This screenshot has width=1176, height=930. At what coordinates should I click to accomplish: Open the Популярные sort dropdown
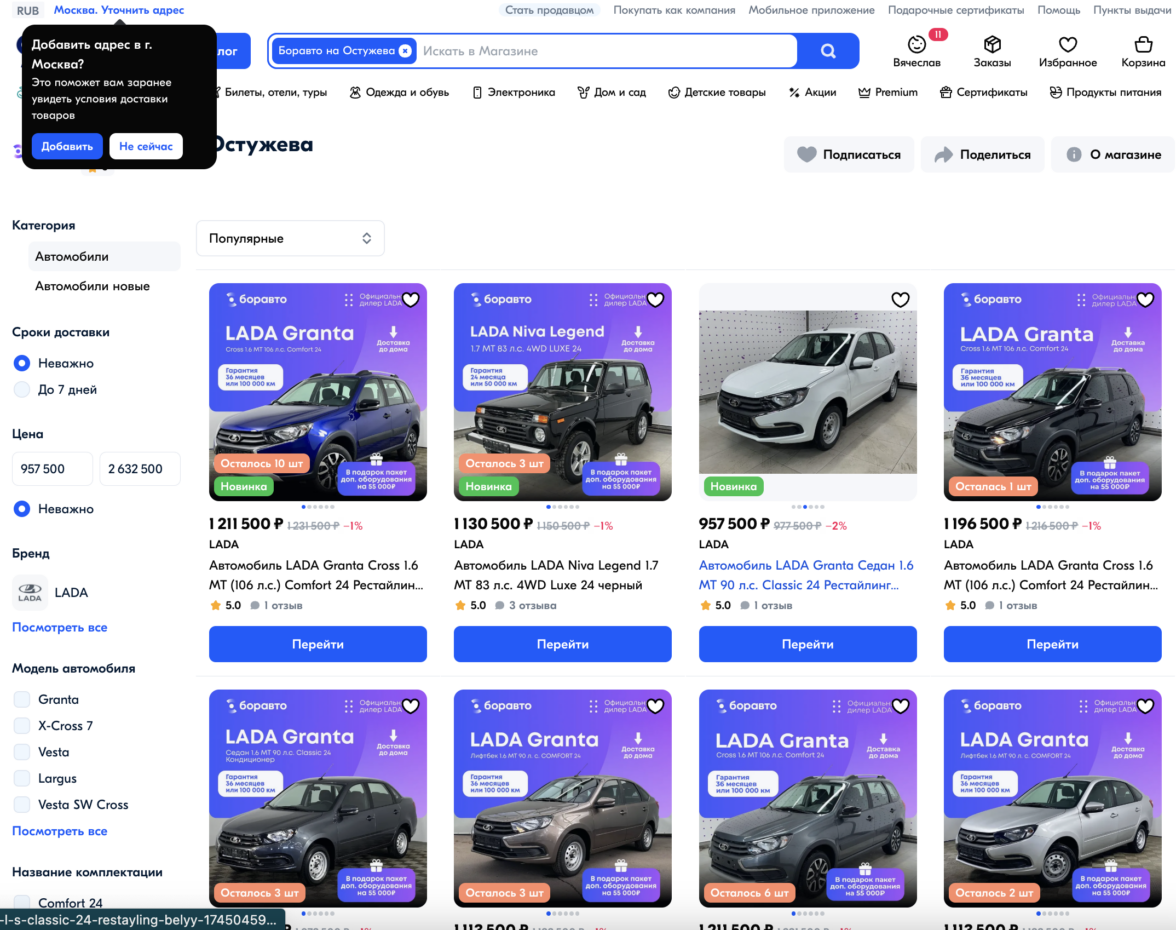290,238
